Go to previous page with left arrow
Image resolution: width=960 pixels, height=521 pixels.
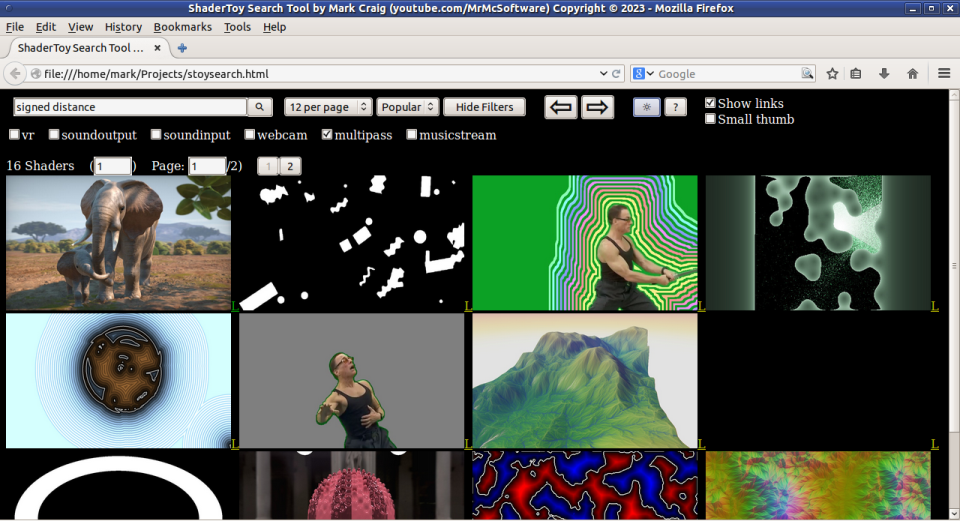(561, 107)
